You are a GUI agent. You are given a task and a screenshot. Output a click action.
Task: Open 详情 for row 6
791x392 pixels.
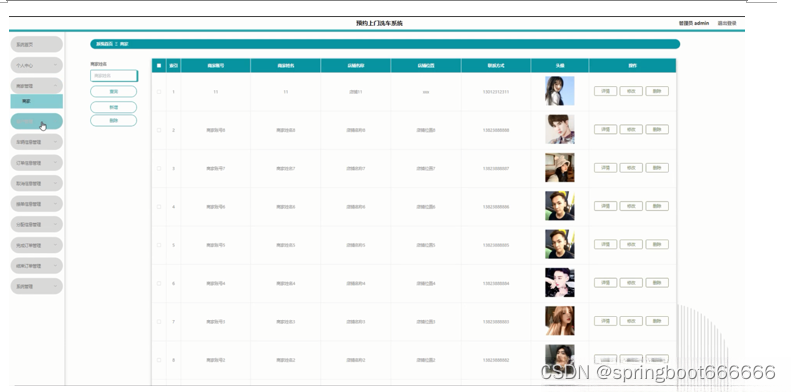coord(605,283)
